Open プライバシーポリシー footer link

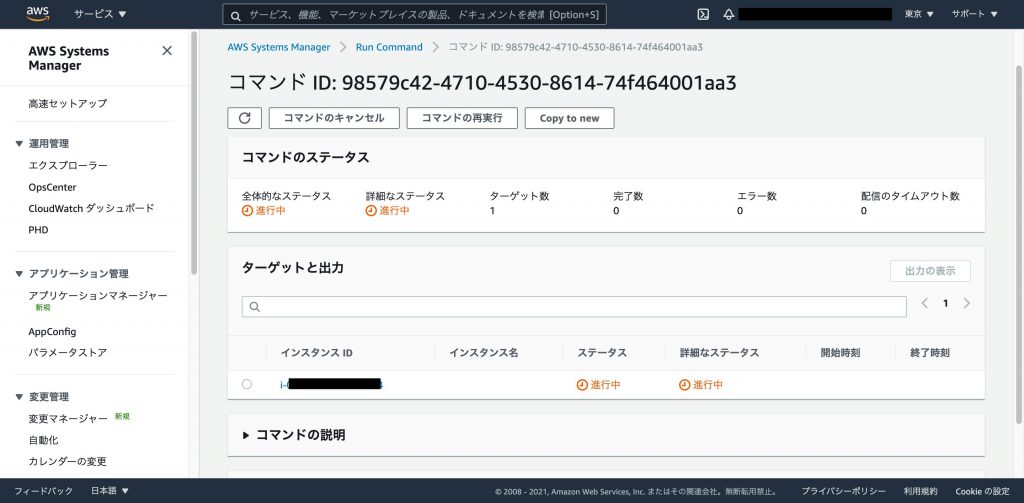pos(844,491)
